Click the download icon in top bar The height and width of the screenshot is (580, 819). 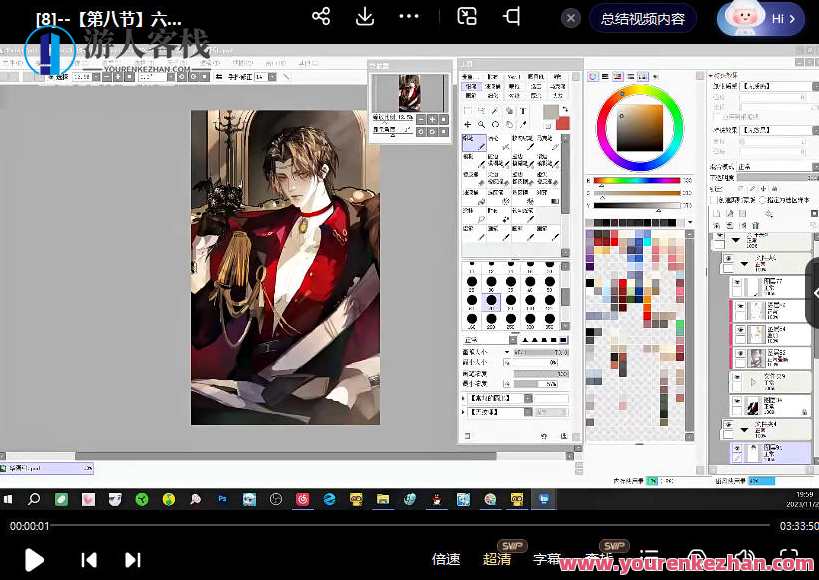(x=365, y=17)
